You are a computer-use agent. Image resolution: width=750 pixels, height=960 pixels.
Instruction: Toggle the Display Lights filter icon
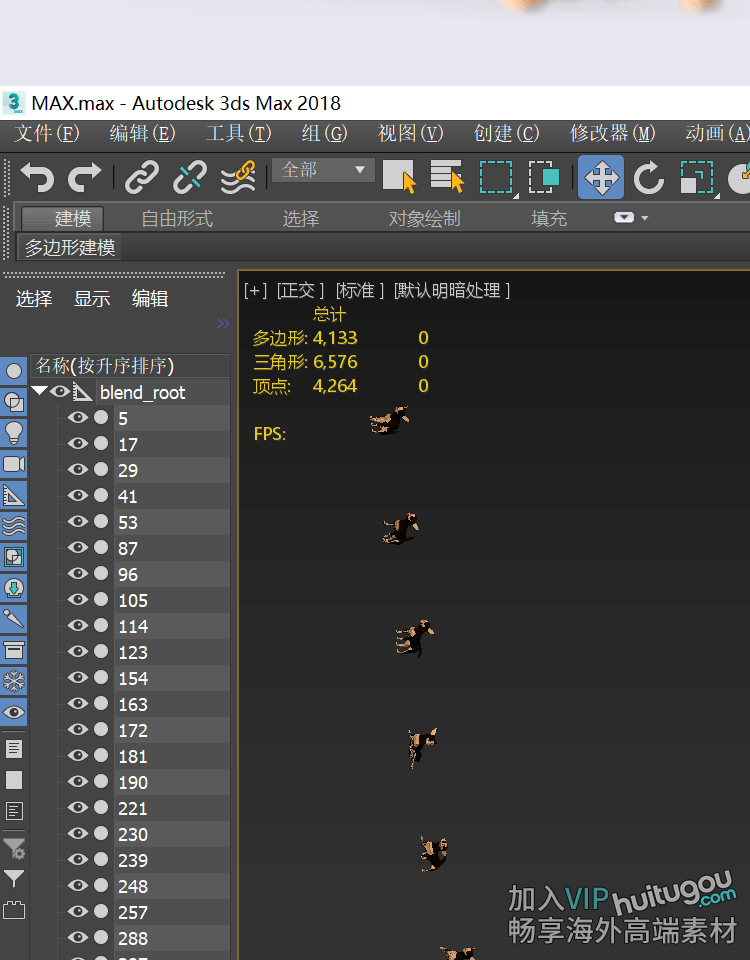(14, 433)
